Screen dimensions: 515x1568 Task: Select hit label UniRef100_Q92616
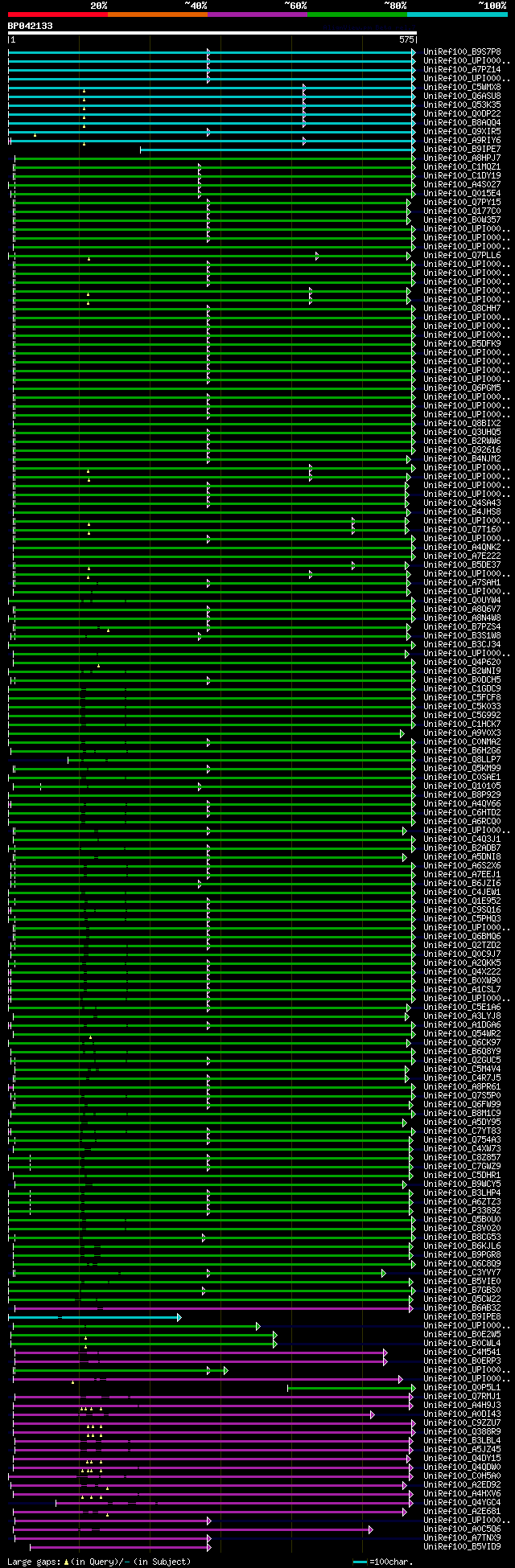[462, 450]
